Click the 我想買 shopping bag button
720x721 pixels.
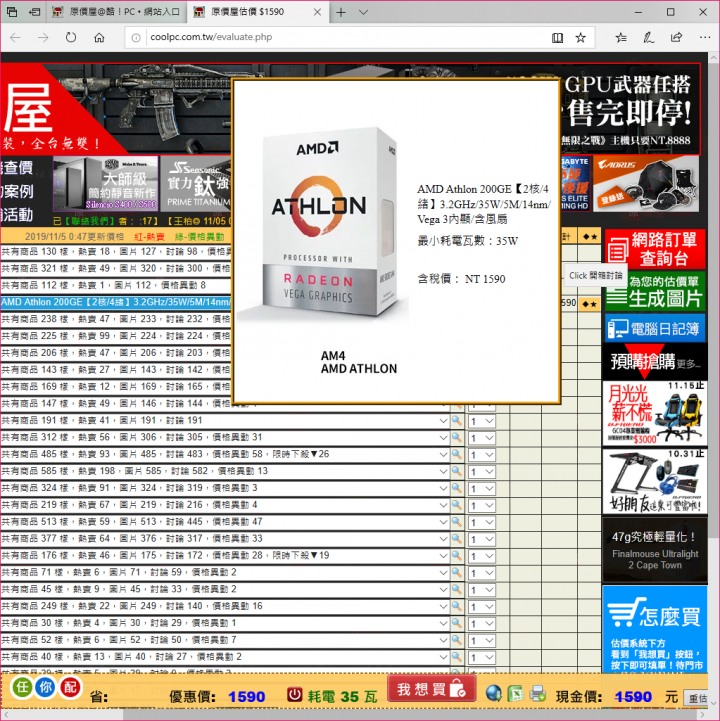[x=431, y=689]
